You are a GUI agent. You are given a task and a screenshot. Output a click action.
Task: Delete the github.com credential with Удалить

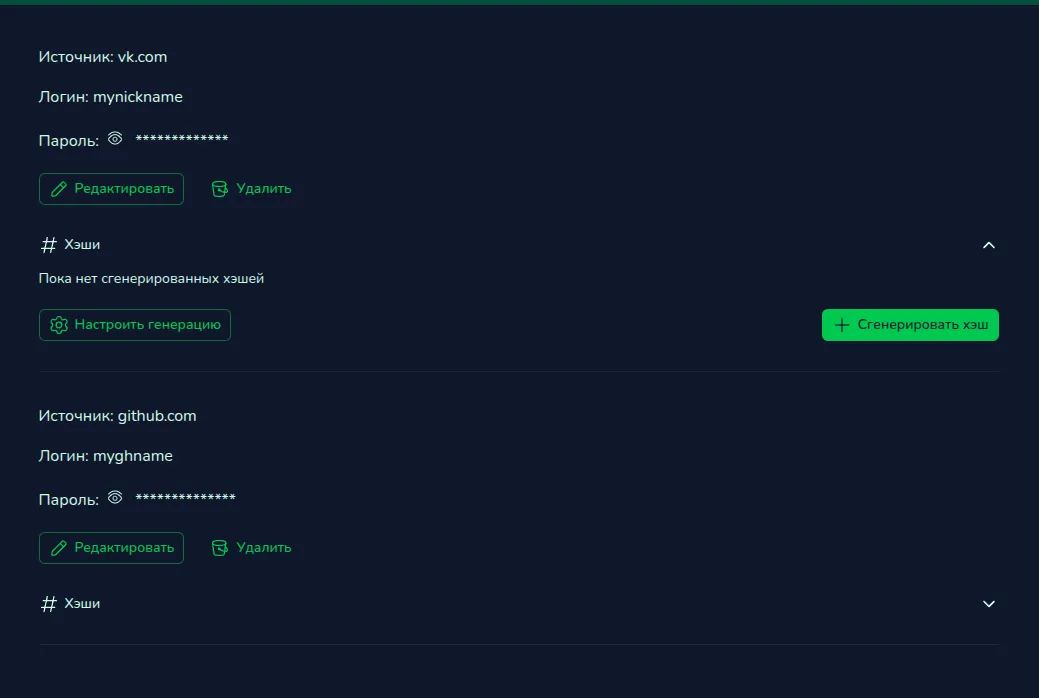coord(251,548)
